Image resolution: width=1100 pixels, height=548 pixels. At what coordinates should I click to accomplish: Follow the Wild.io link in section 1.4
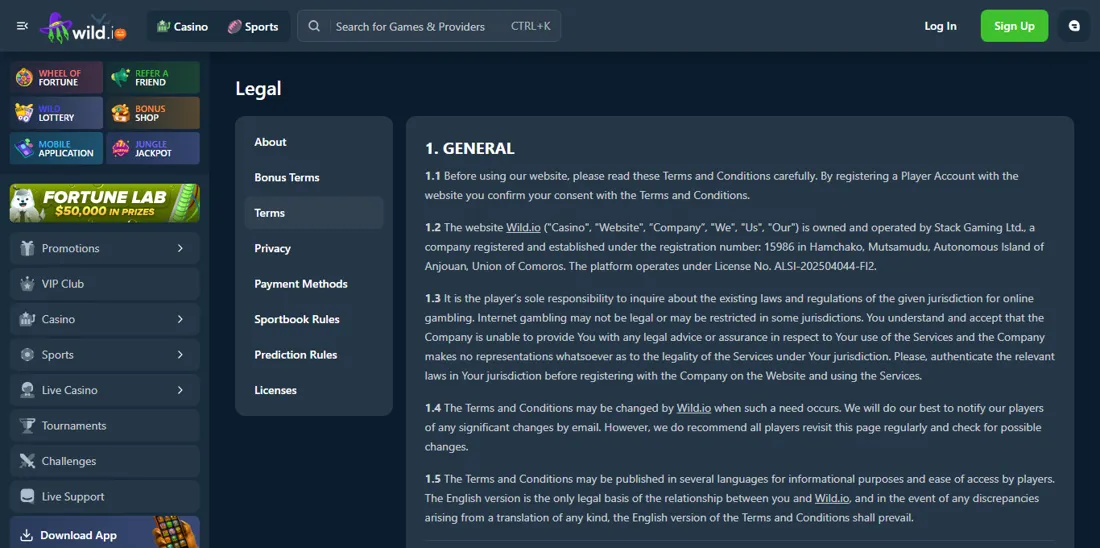[694, 408]
